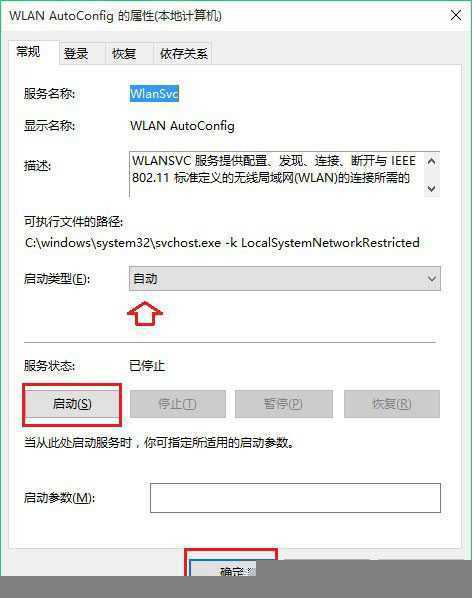
Task: Switch to the 常规 tab
Action: (x=34, y=52)
